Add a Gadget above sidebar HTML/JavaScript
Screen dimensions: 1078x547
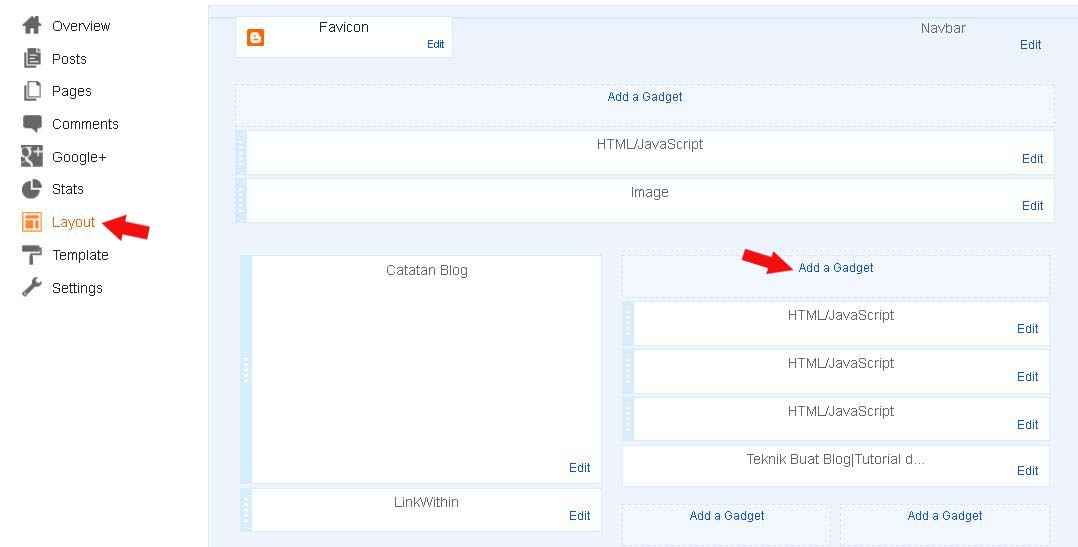[835, 268]
